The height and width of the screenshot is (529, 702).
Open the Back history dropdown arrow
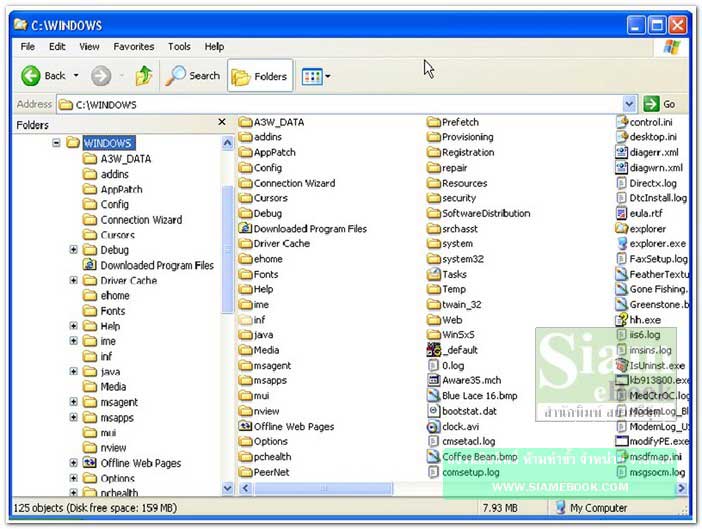click(76, 76)
